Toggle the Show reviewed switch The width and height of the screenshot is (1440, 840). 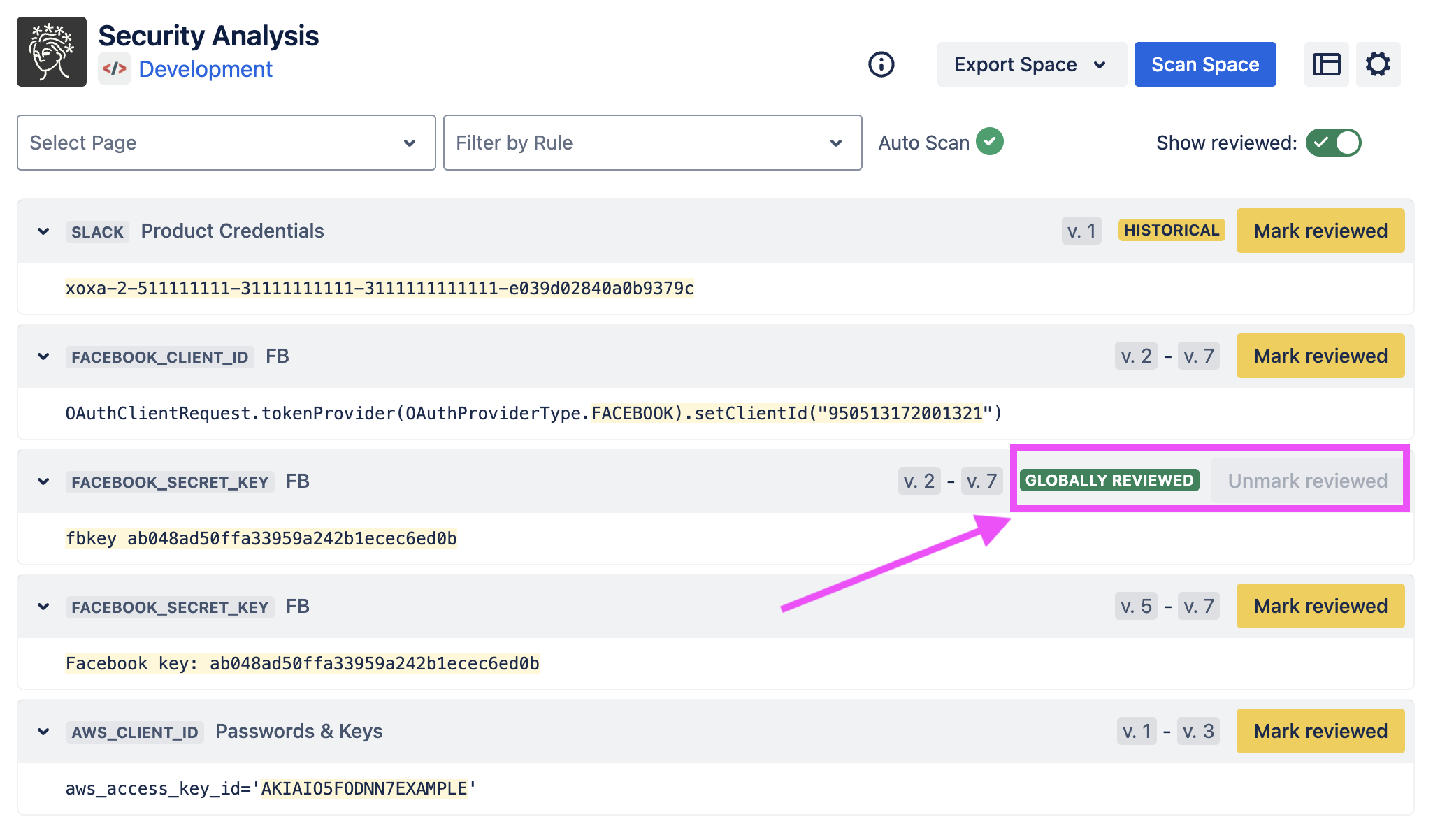[1333, 143]
